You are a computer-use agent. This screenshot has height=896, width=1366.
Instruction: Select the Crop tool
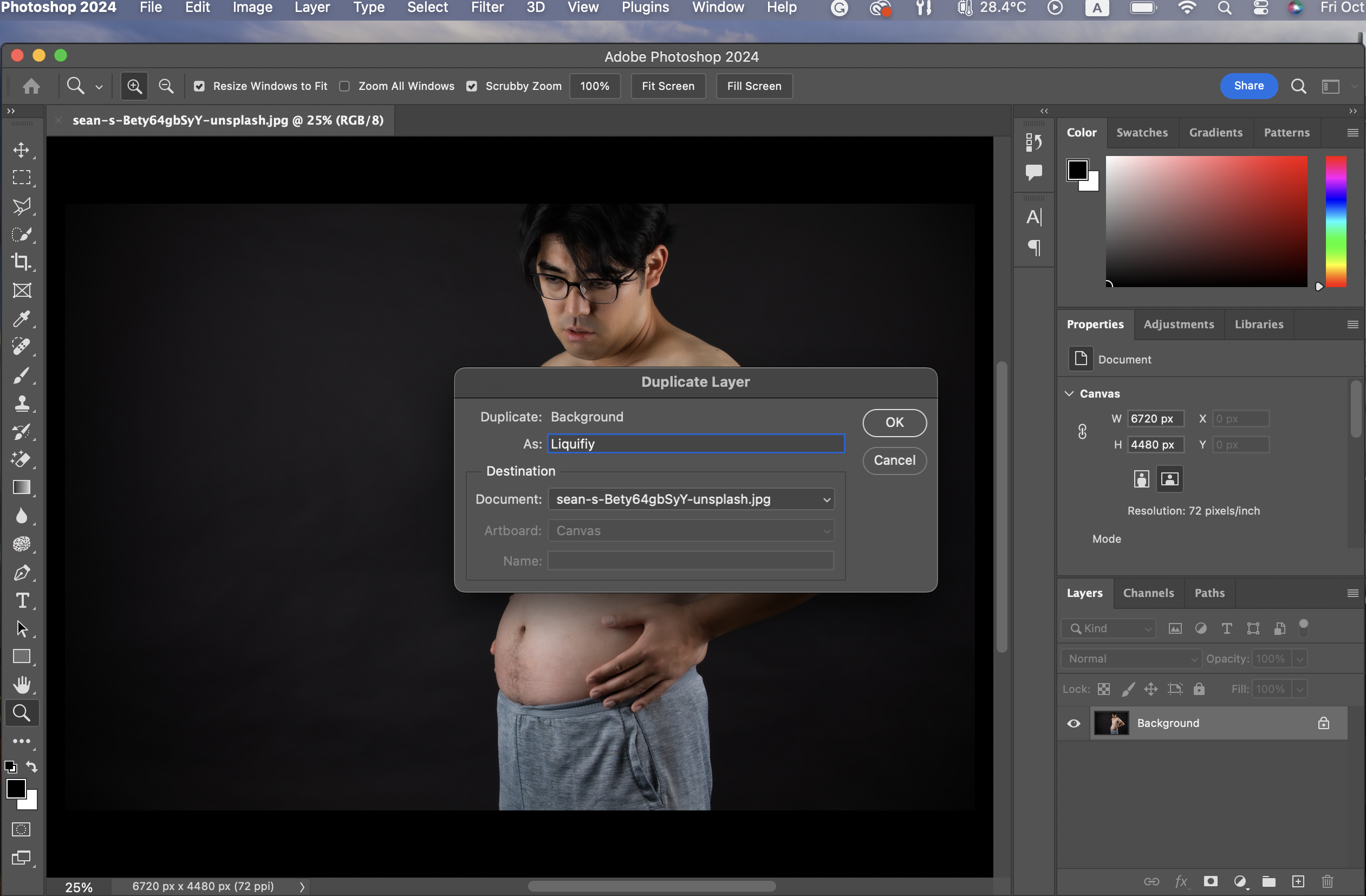pos(21,262)
